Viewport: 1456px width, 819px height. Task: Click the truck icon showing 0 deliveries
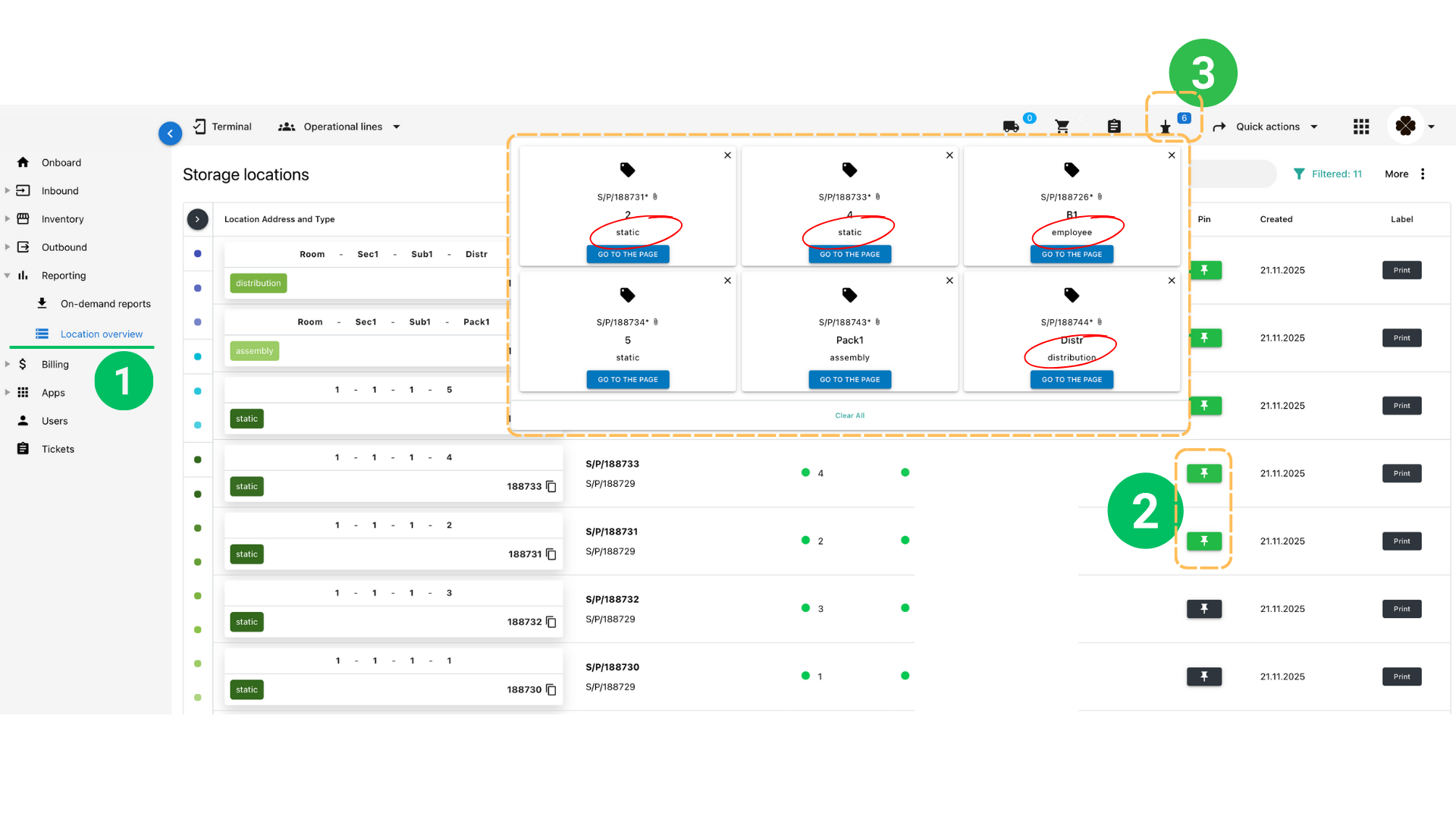click(1011, 127)
